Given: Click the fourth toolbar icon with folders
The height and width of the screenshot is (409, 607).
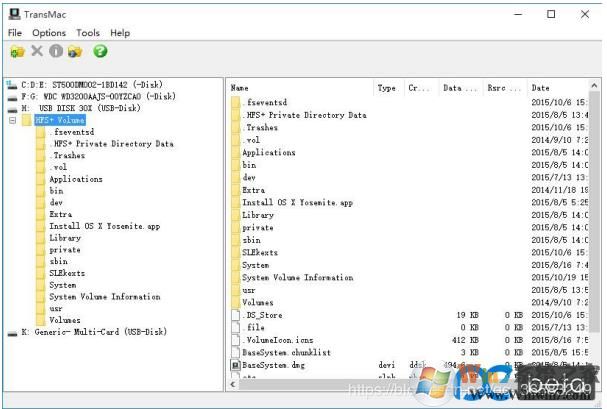Looking at the screenshot, I should pos(75,51).
